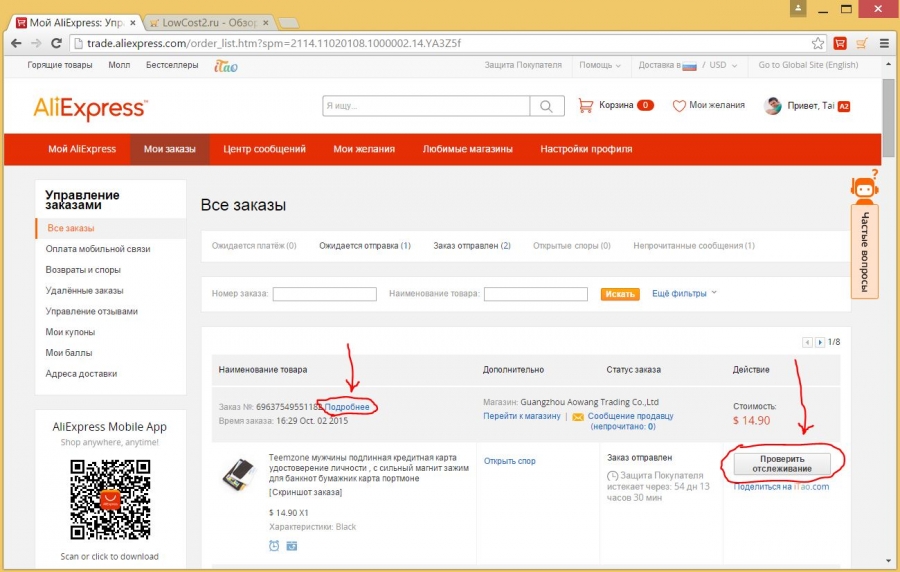This screenshot has height=572, width=900.
Task: Open Мои купоны in sidebar
Action: point(70,332)
